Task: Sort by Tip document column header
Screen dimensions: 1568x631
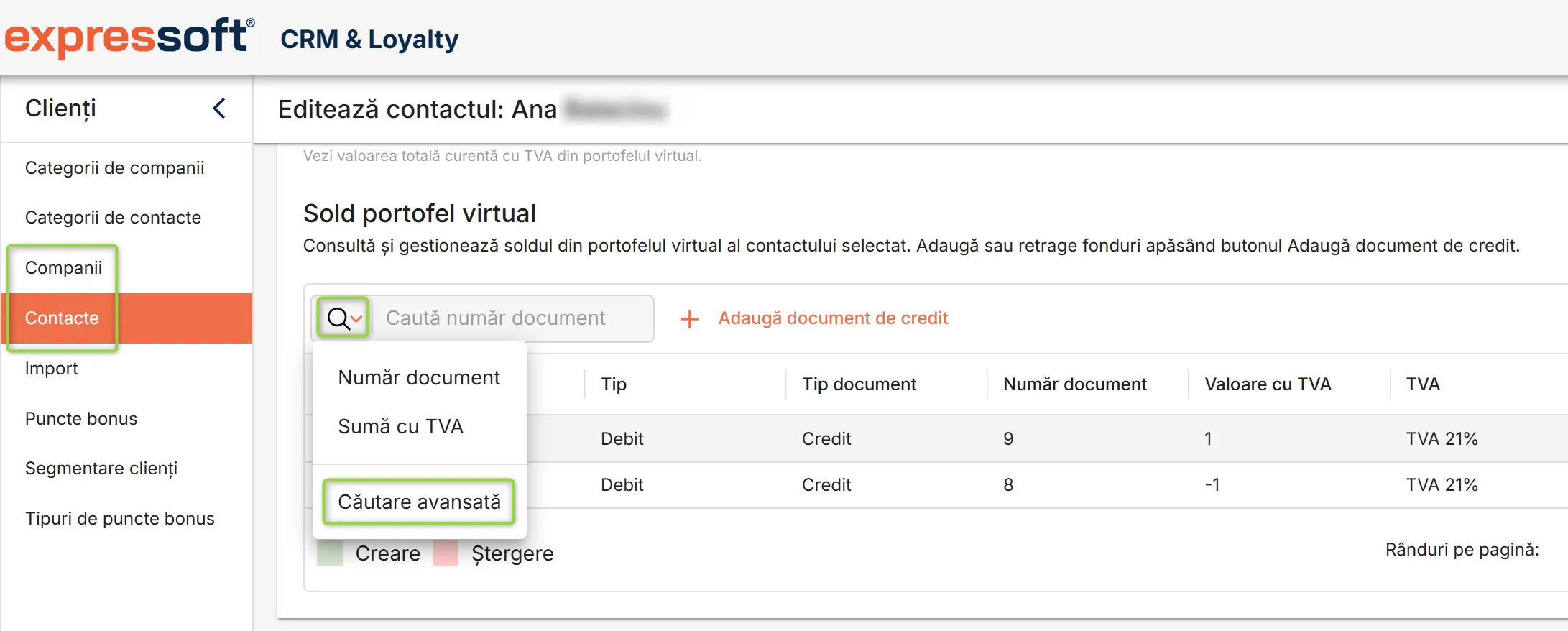Action: 859,384
